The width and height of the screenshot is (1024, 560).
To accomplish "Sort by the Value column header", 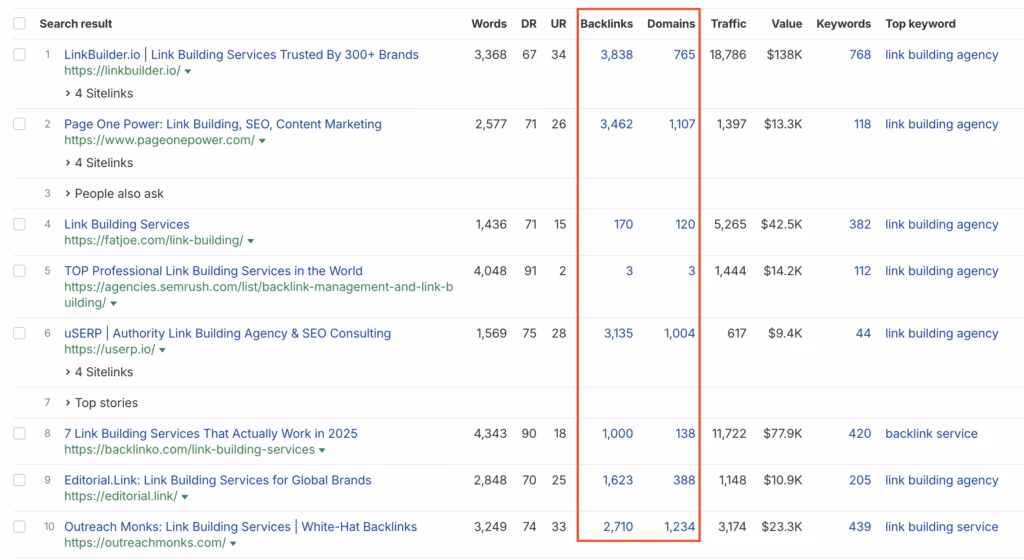I will click(786, 23).
